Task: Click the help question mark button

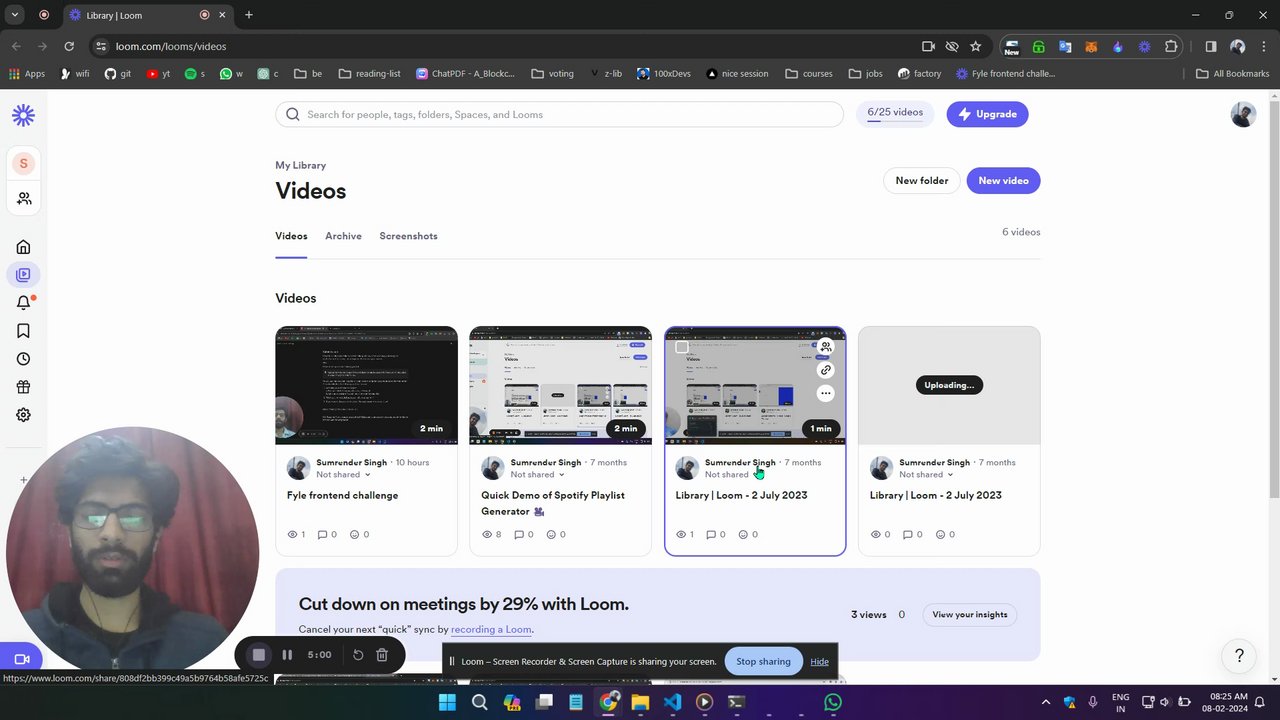Action: pos(1239,656)
